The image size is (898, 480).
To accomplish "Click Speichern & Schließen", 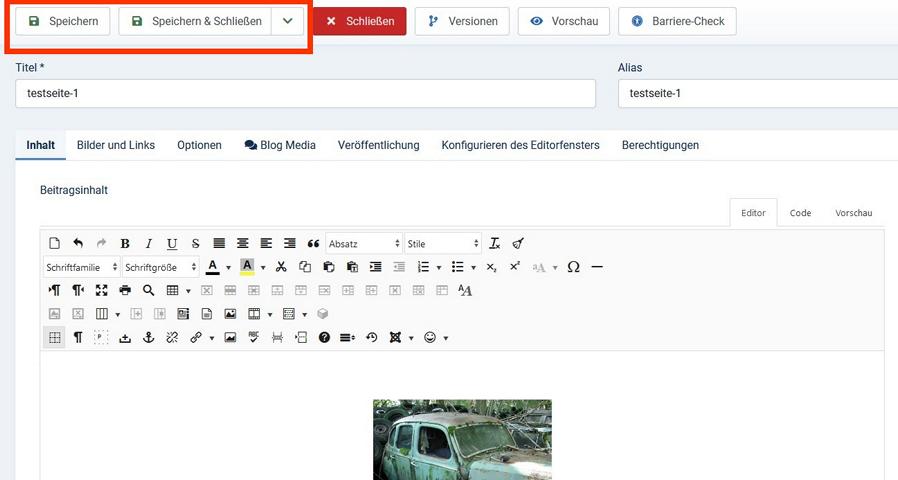I will point(195,21).
